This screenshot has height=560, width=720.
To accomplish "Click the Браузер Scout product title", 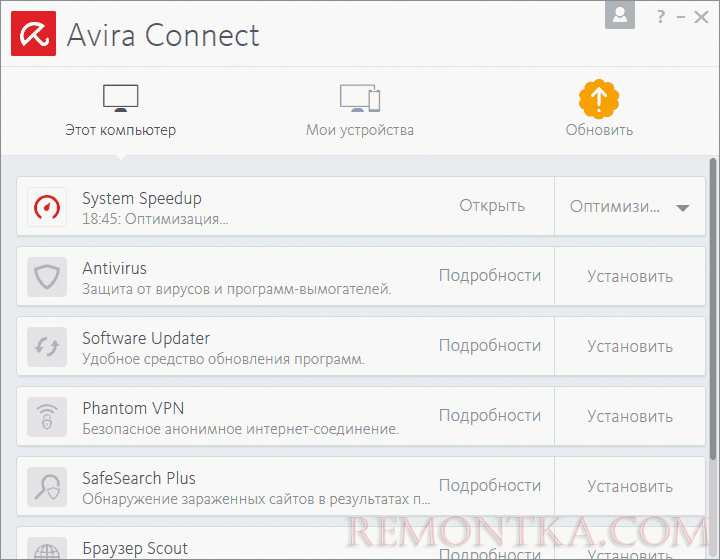I will coord(135,549).
